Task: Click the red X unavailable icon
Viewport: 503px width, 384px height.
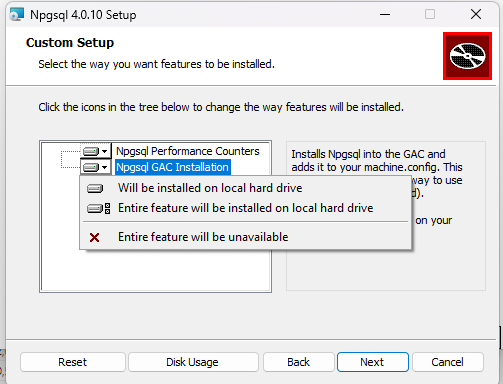Action: coord(94,237)
